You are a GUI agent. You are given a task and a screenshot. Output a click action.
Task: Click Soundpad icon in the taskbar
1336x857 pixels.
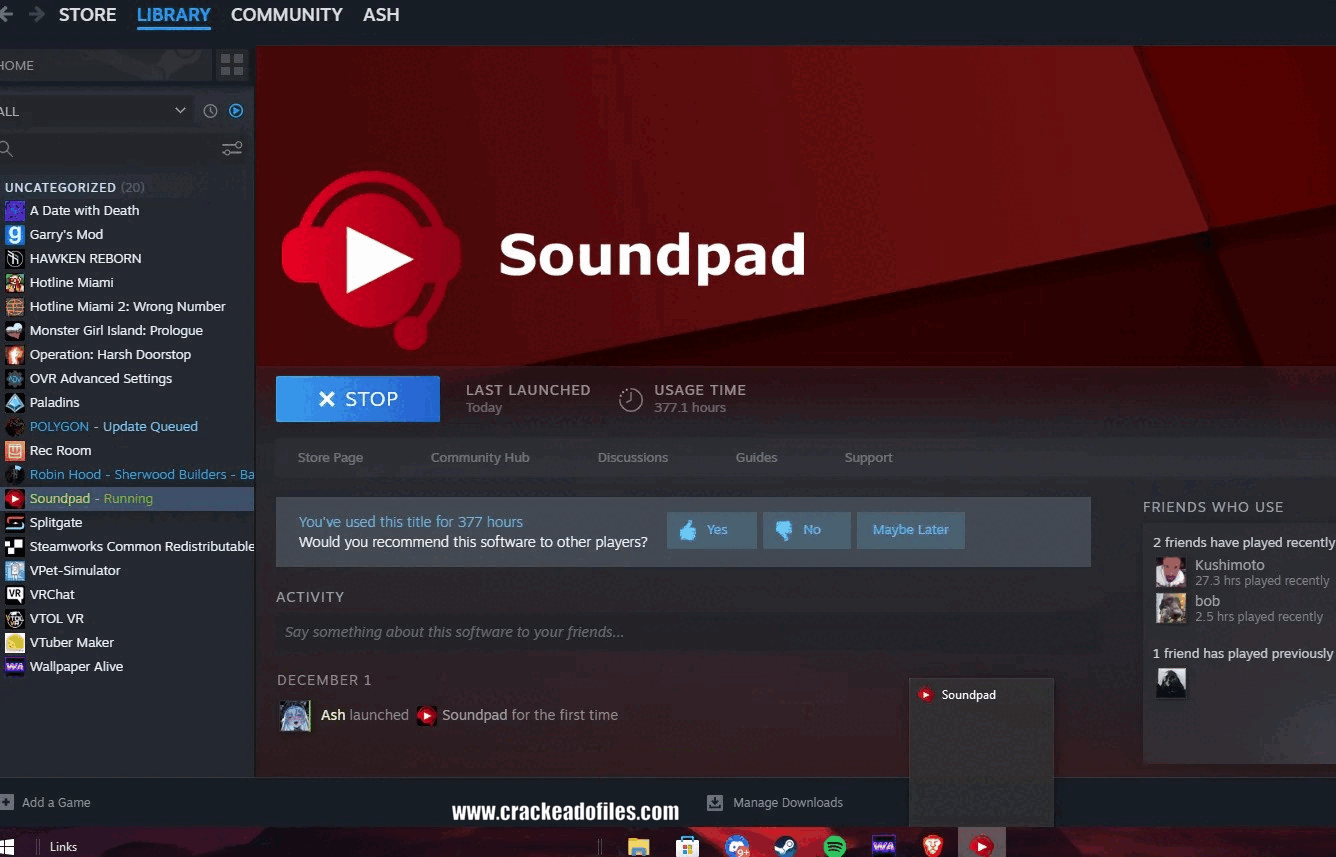tap(982, 846)
